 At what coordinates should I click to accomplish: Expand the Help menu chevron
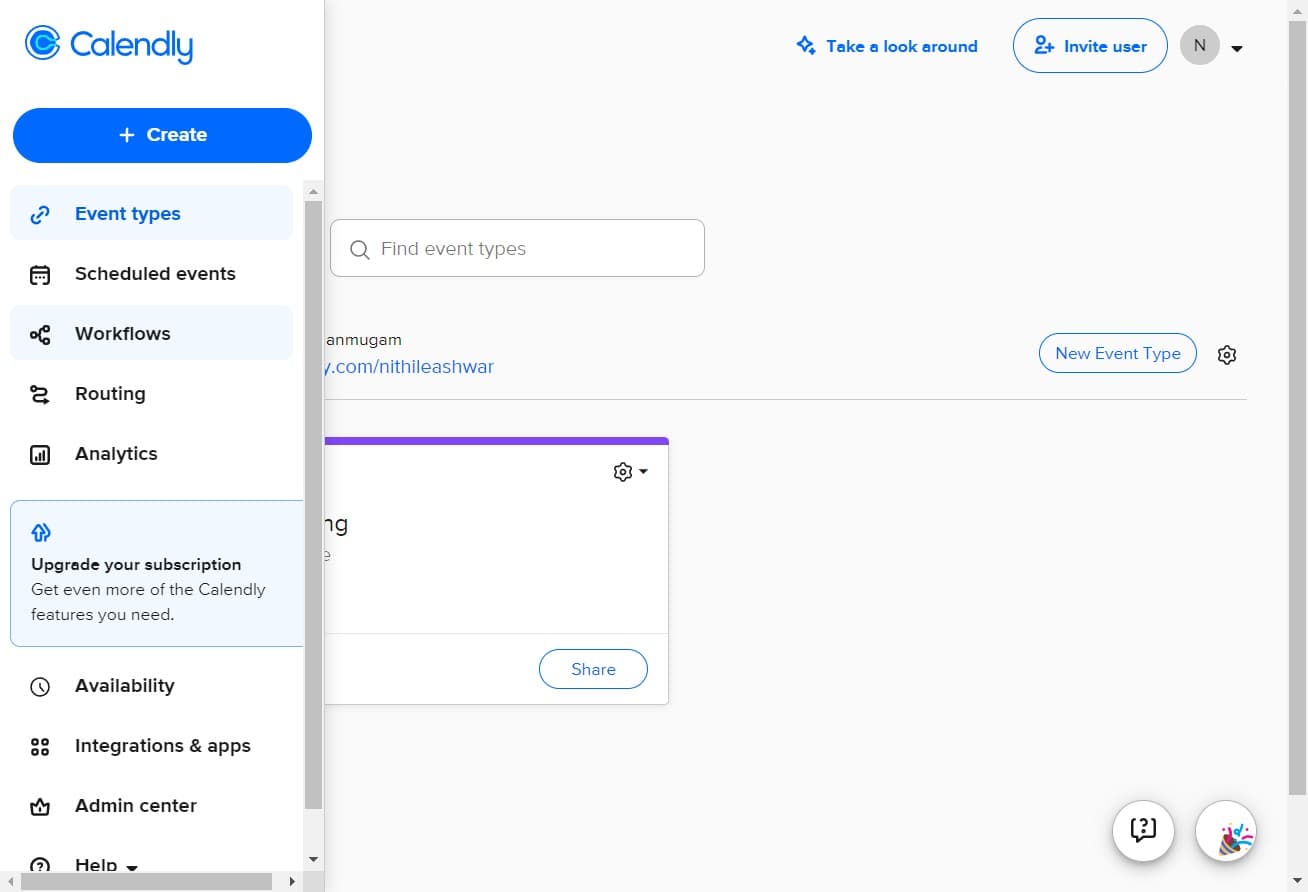coord(131,866)
